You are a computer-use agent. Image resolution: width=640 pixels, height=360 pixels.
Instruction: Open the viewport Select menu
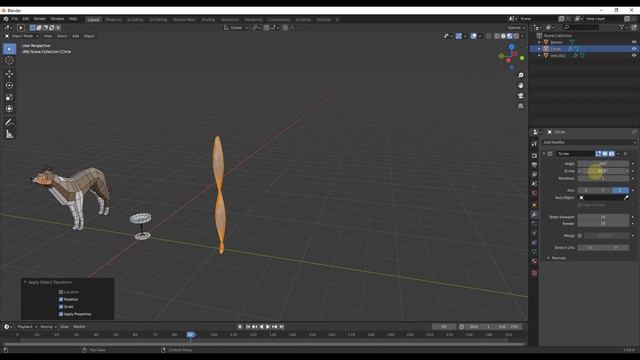62,36
